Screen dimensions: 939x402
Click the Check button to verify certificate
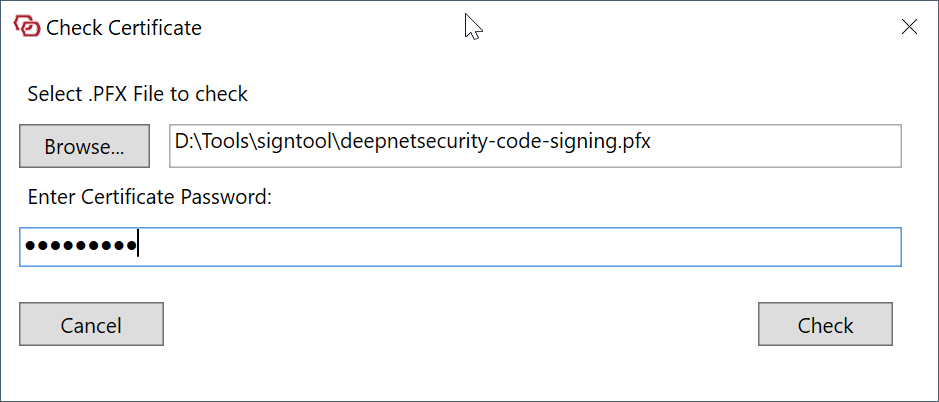tap(825, 325)
